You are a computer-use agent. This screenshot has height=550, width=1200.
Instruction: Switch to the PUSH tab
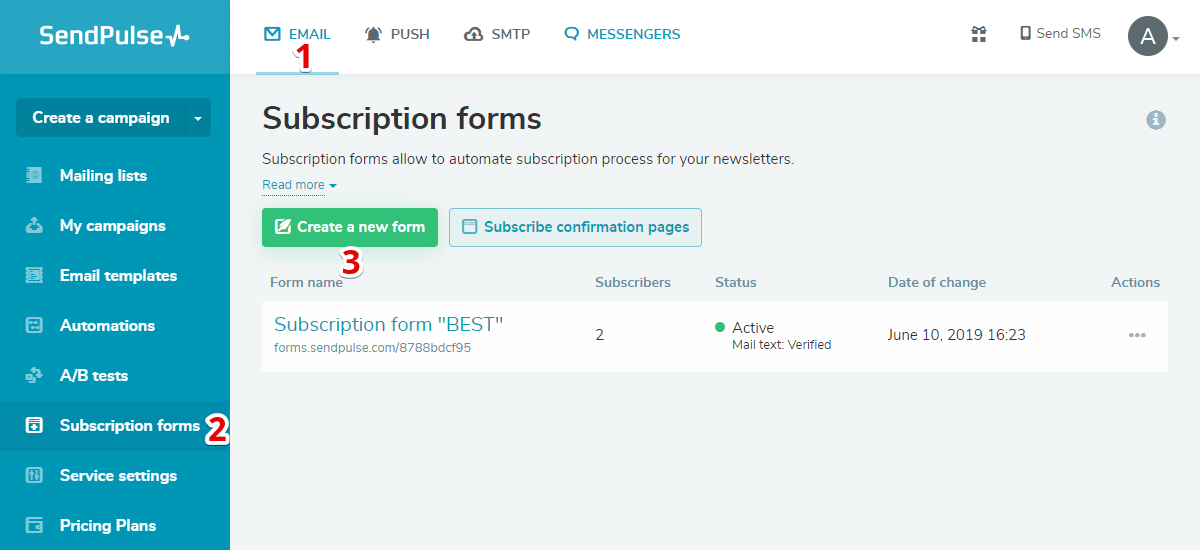[x=398, y=34]
